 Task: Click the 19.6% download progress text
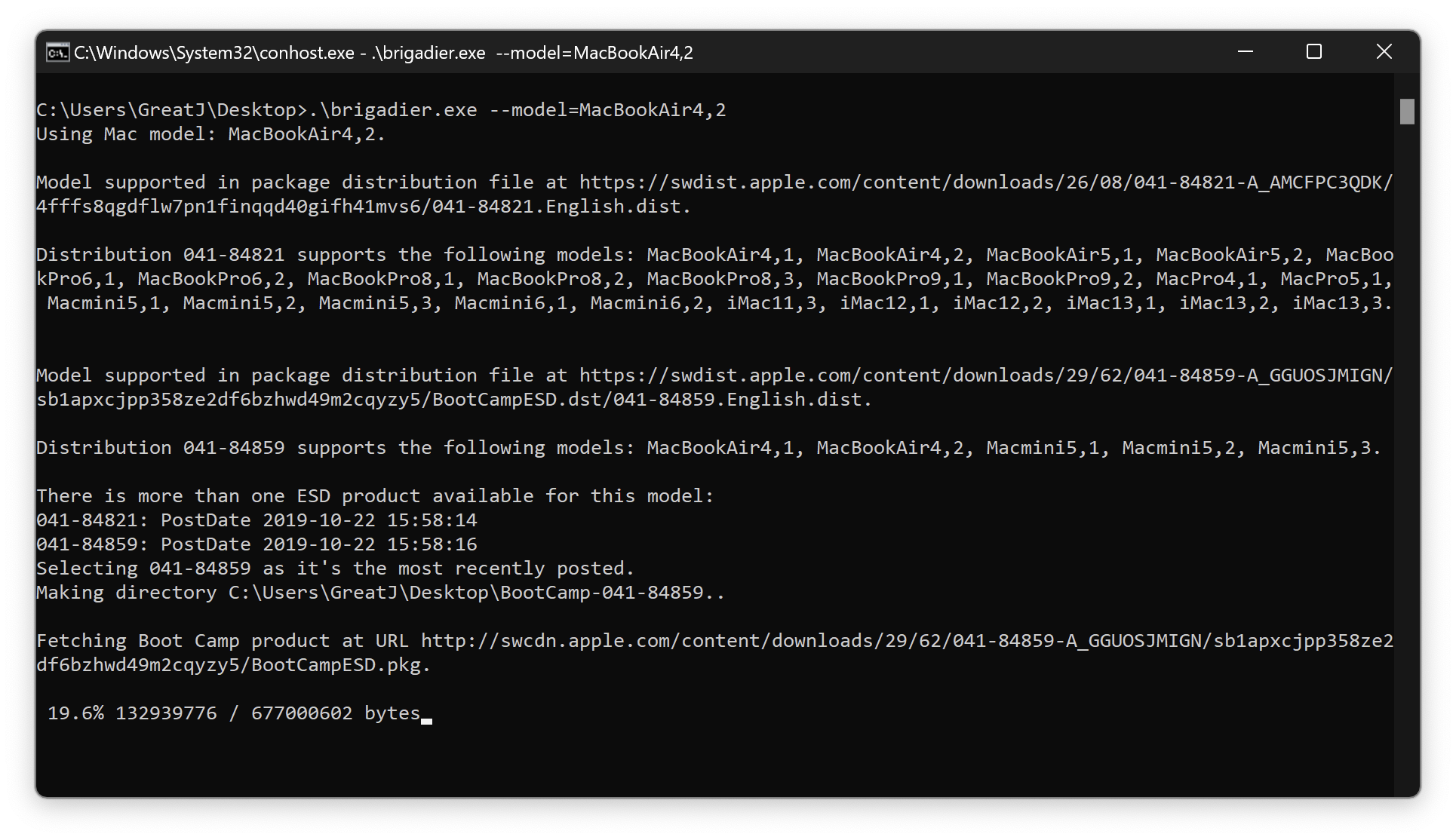(x=75, y=713)
